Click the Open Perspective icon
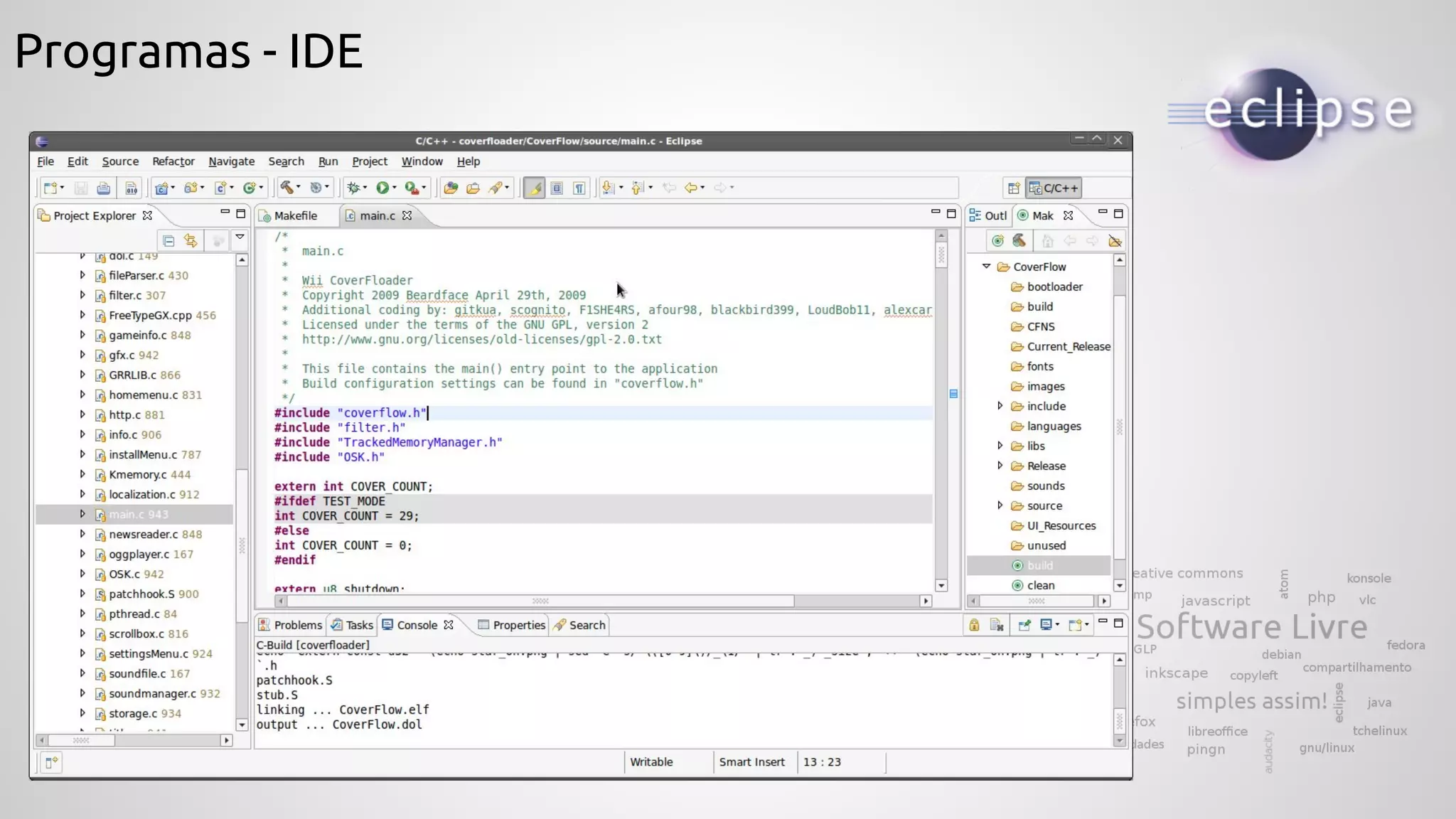This screenshot has height=819, width=1456. (x=1014, y=188)
